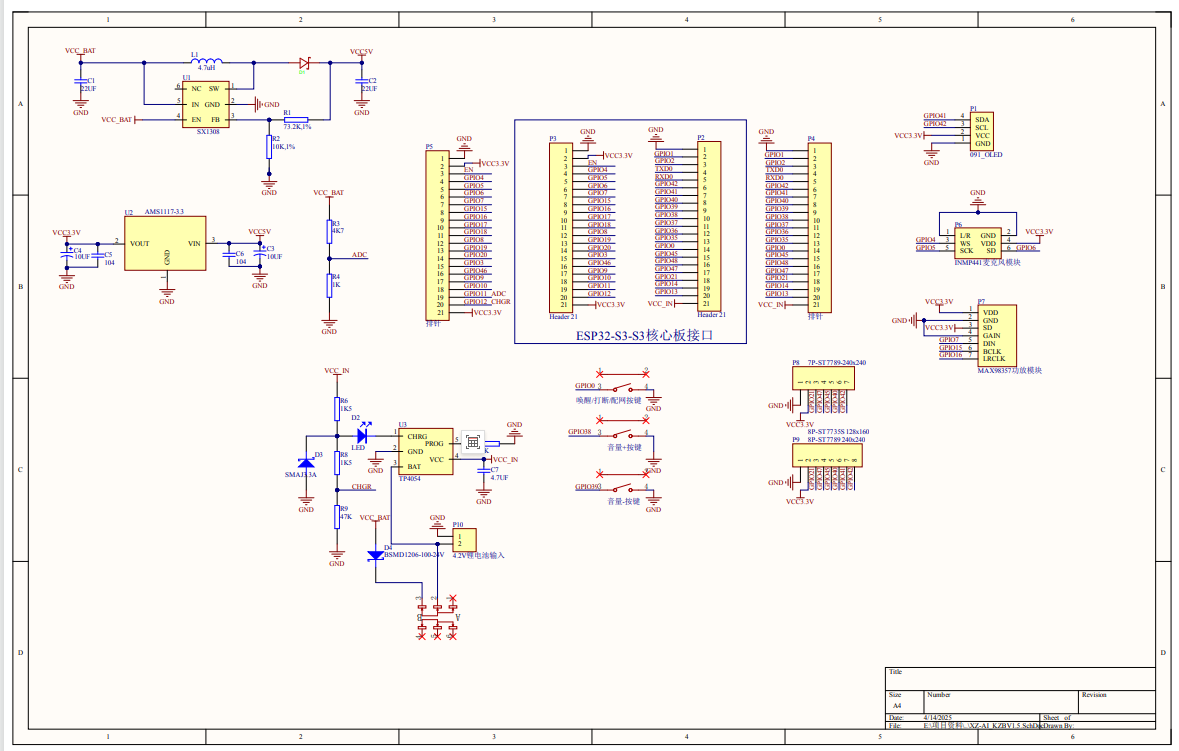Click the SMAJ3.3A TVS diode D3
This screenshot has height=751, width=1179.
tap(306, 467)
